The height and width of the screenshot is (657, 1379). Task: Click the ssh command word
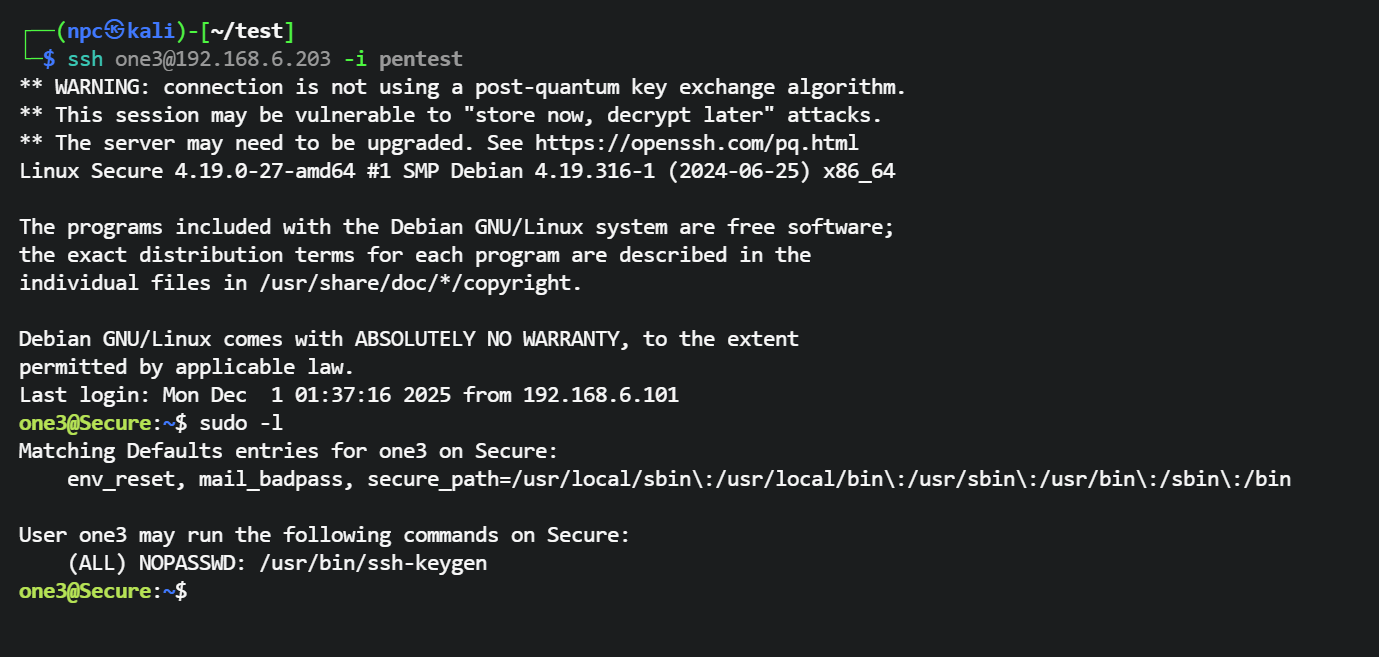85,59
